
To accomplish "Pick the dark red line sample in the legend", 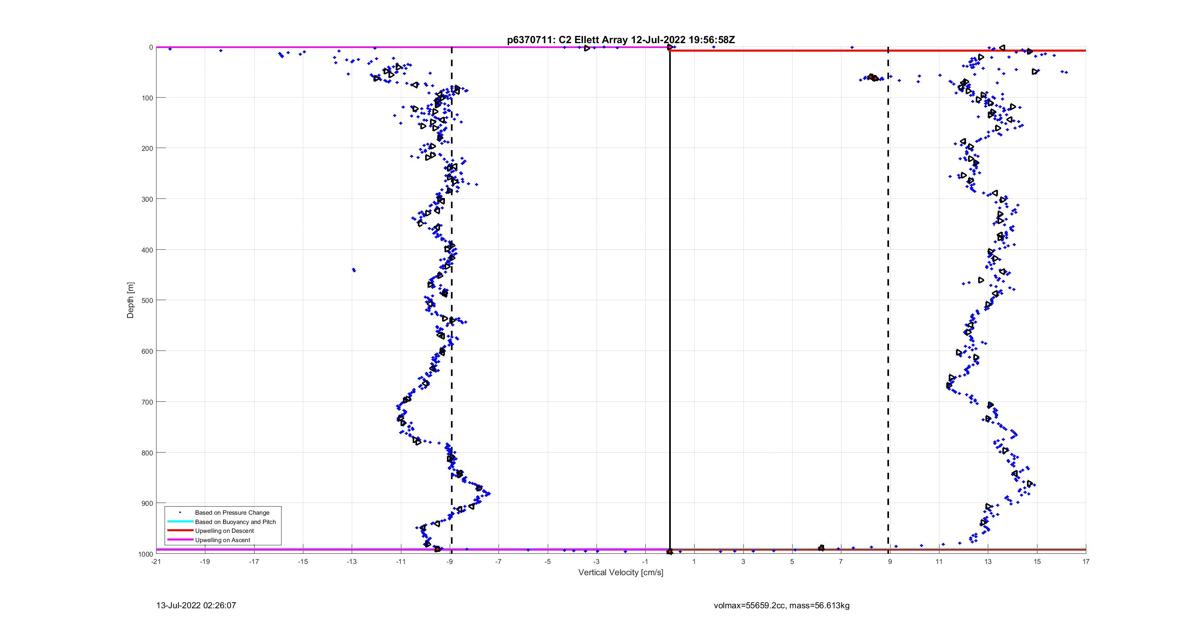I will [179, 531].
